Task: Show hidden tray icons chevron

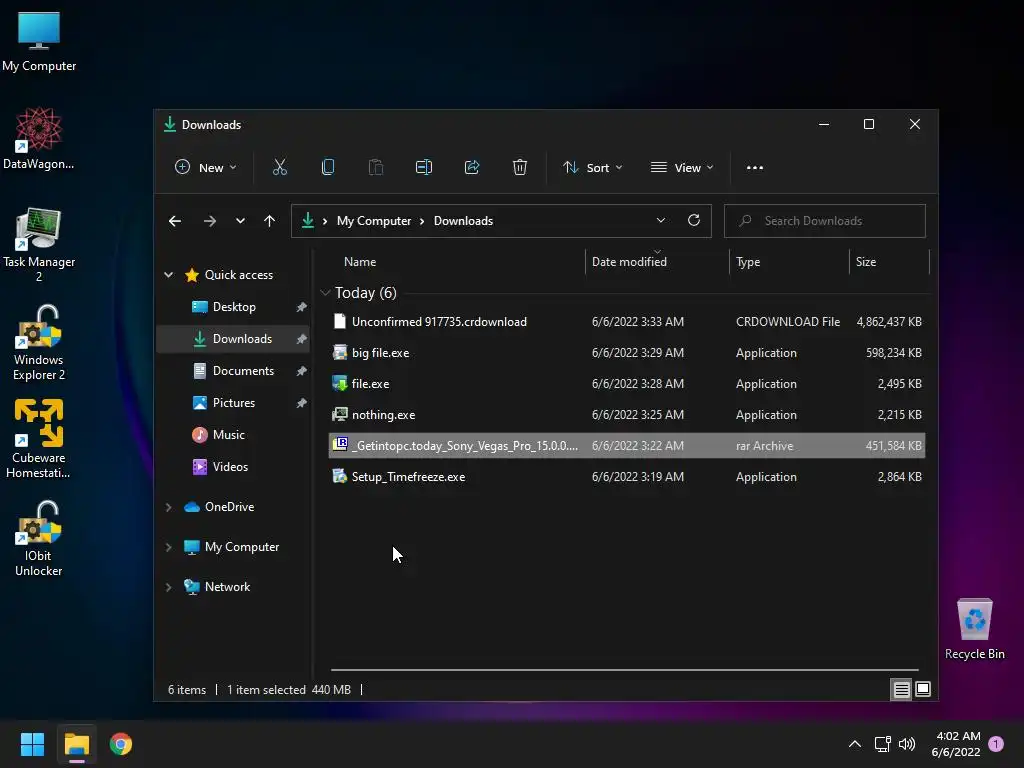Action: pyautogui.click(x=854, y=744)
